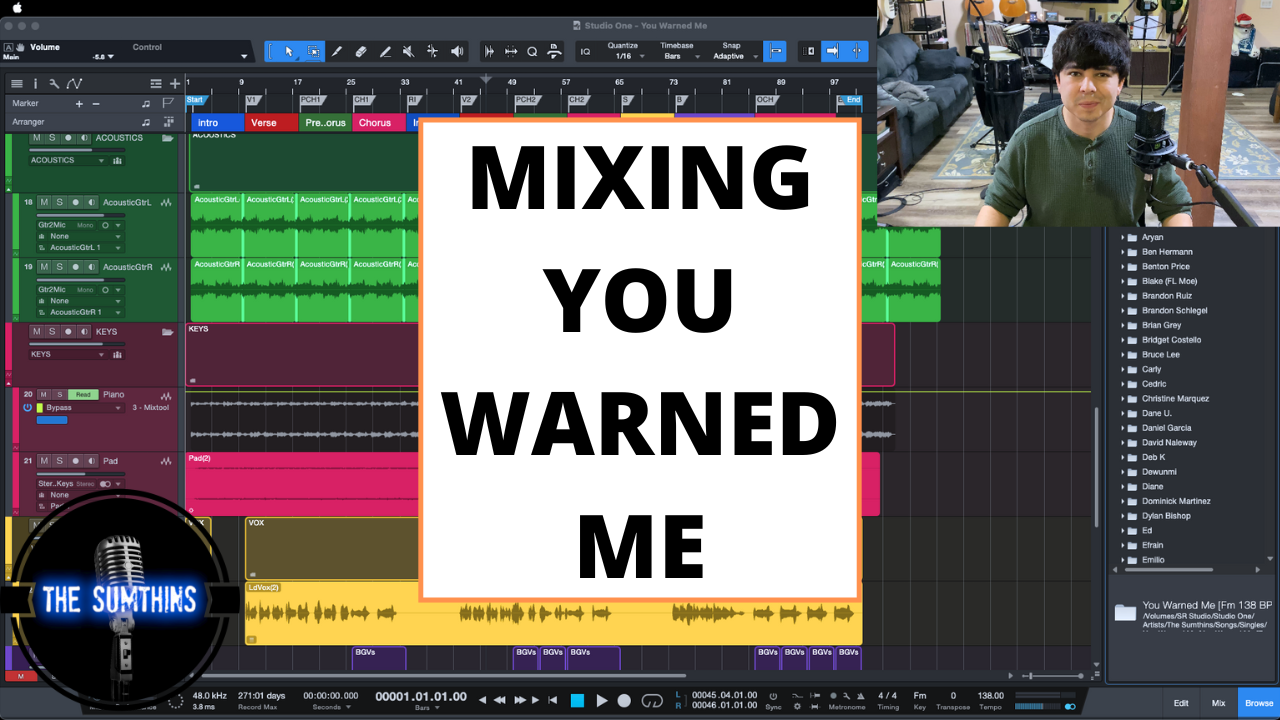The height and width of the screenshot is (720, 1280).
Task: Switch to the Browse view
Action: [x=1259, y=703]
